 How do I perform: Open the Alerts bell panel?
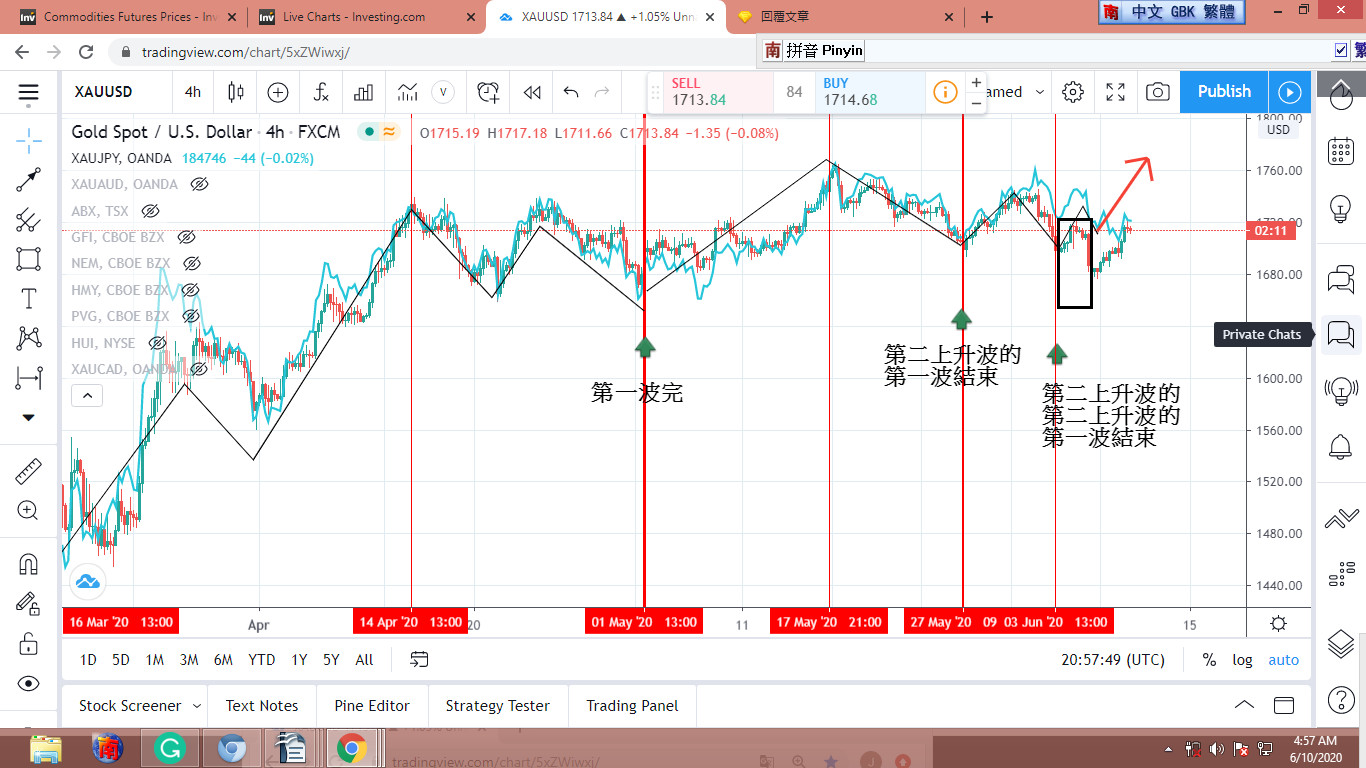(x=1341, y=447)
